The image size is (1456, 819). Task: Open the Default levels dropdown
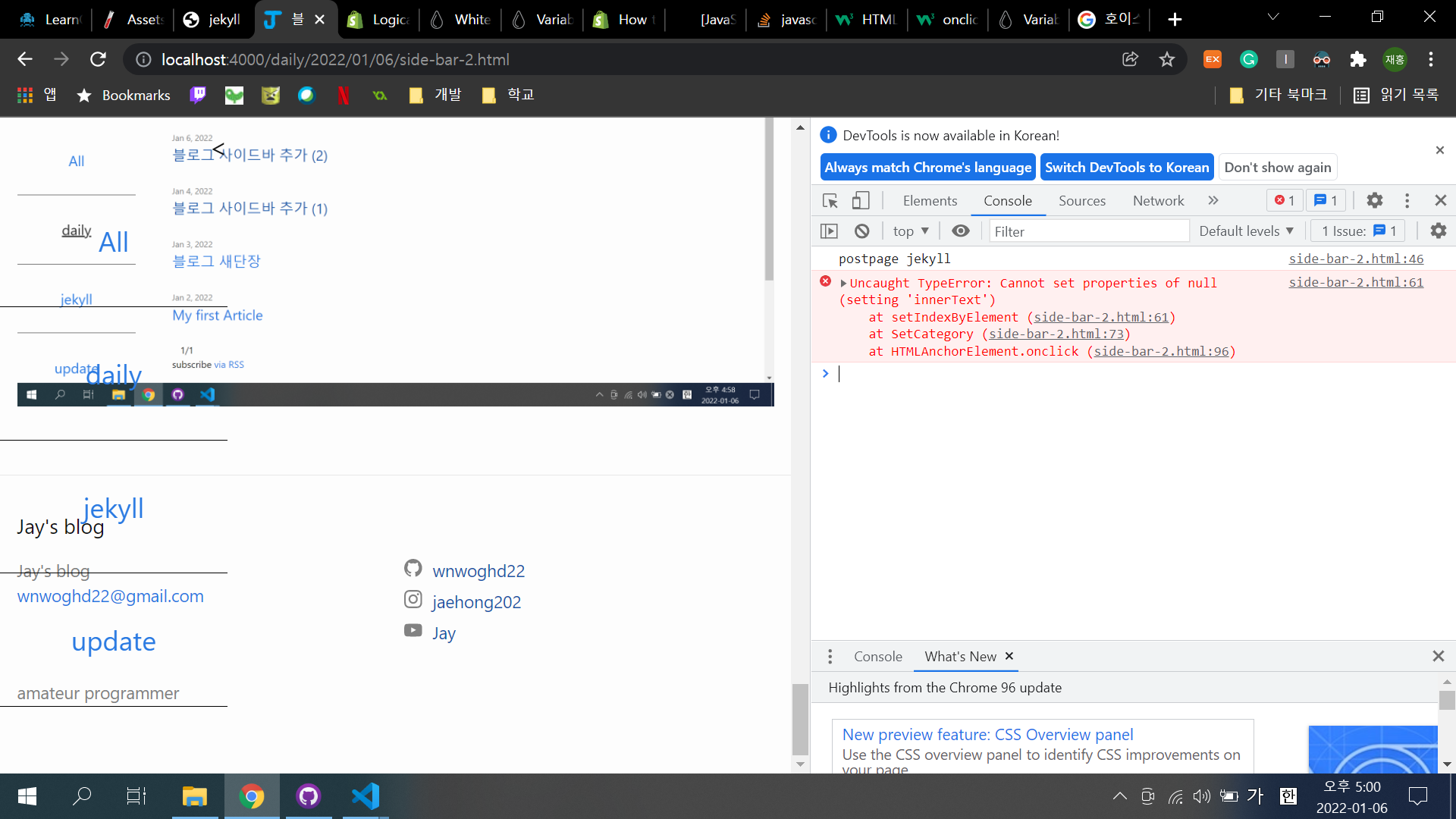(x=1246, y=231)
